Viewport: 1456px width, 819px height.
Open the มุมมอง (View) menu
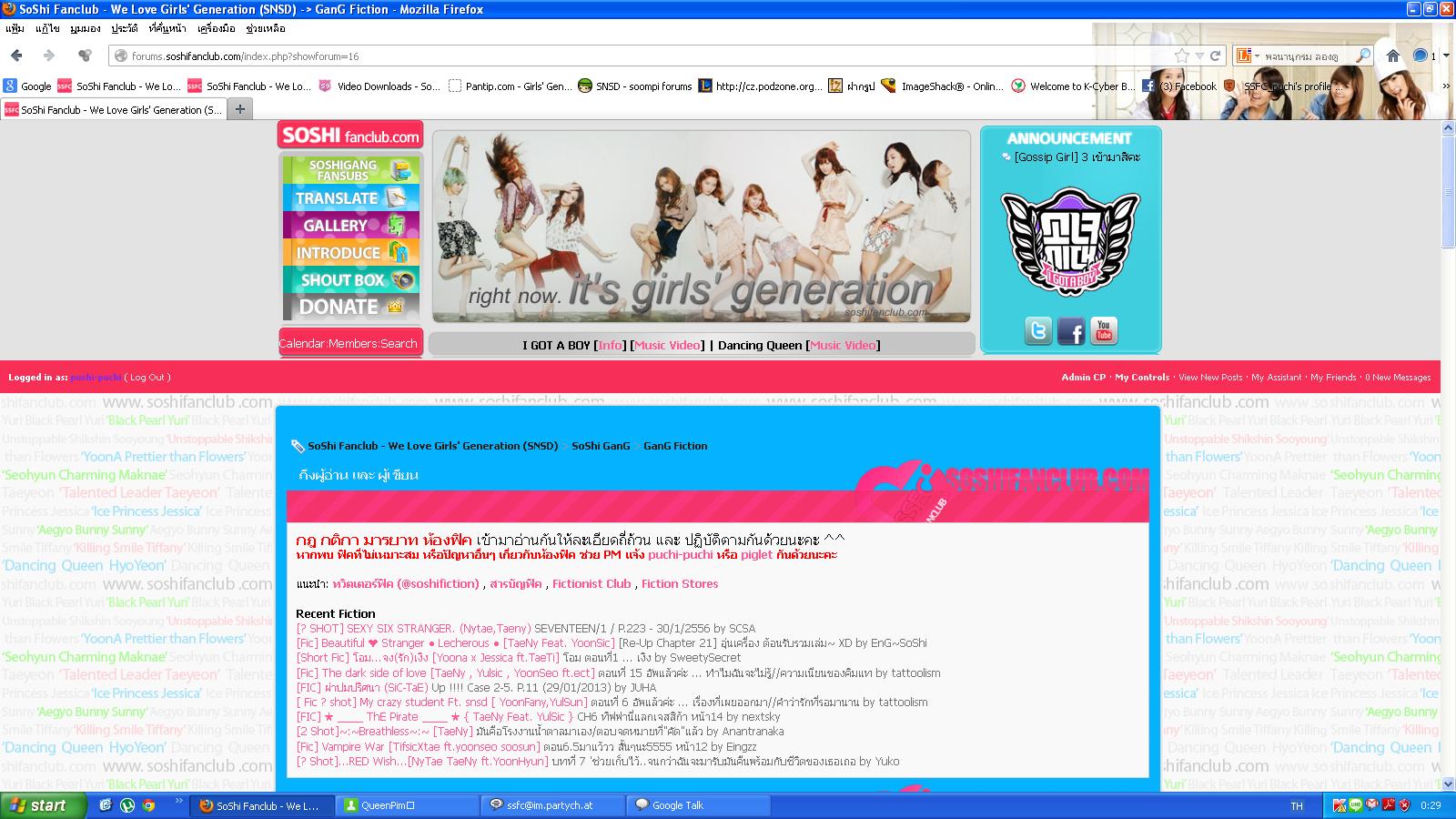86,28
